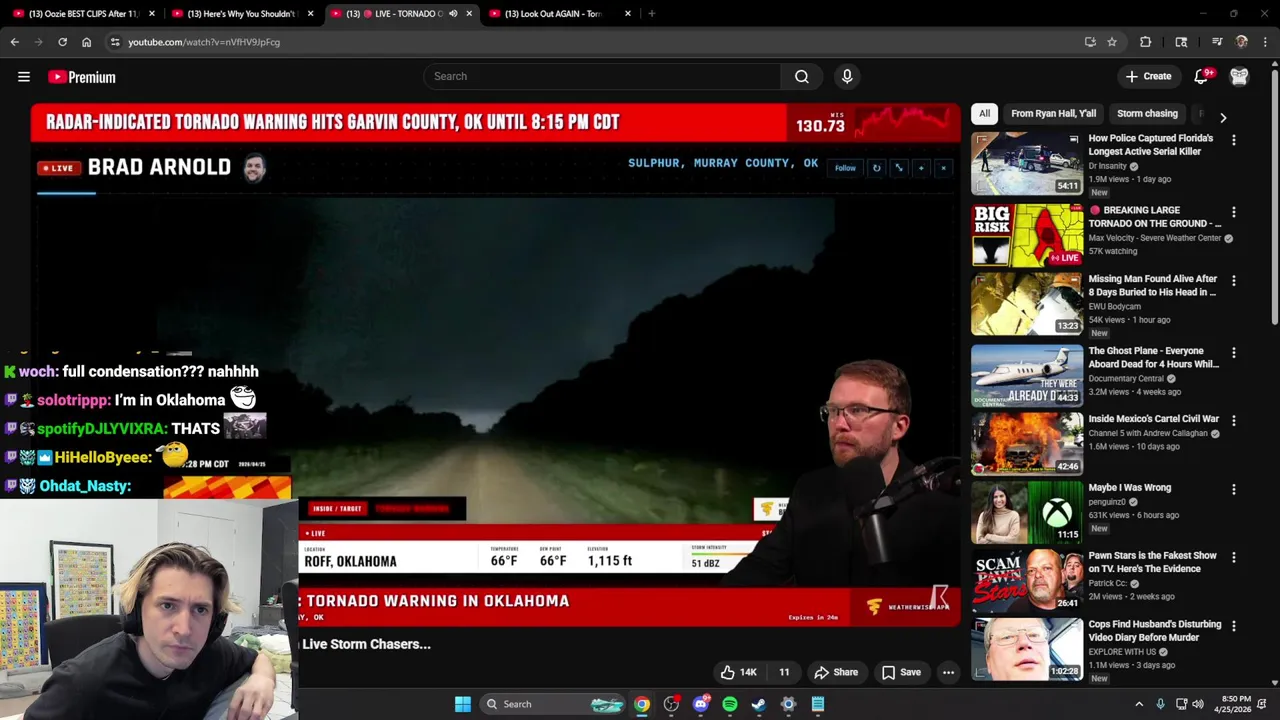Open taskbar volume speaker icon
The width and height of the screenshot is (1280, 720).
(1198, 704)
